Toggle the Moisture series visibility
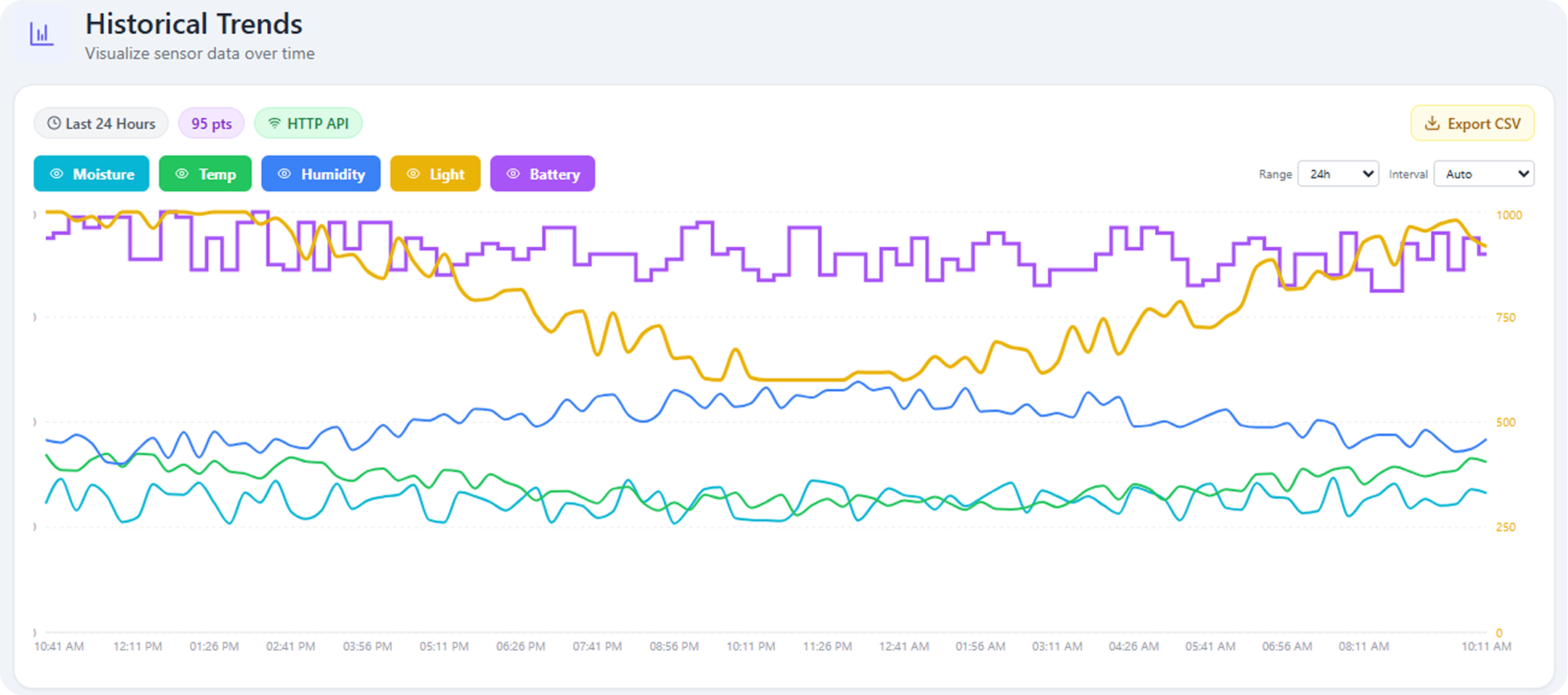Viewport: 1568px width, 695px height. 91,174
